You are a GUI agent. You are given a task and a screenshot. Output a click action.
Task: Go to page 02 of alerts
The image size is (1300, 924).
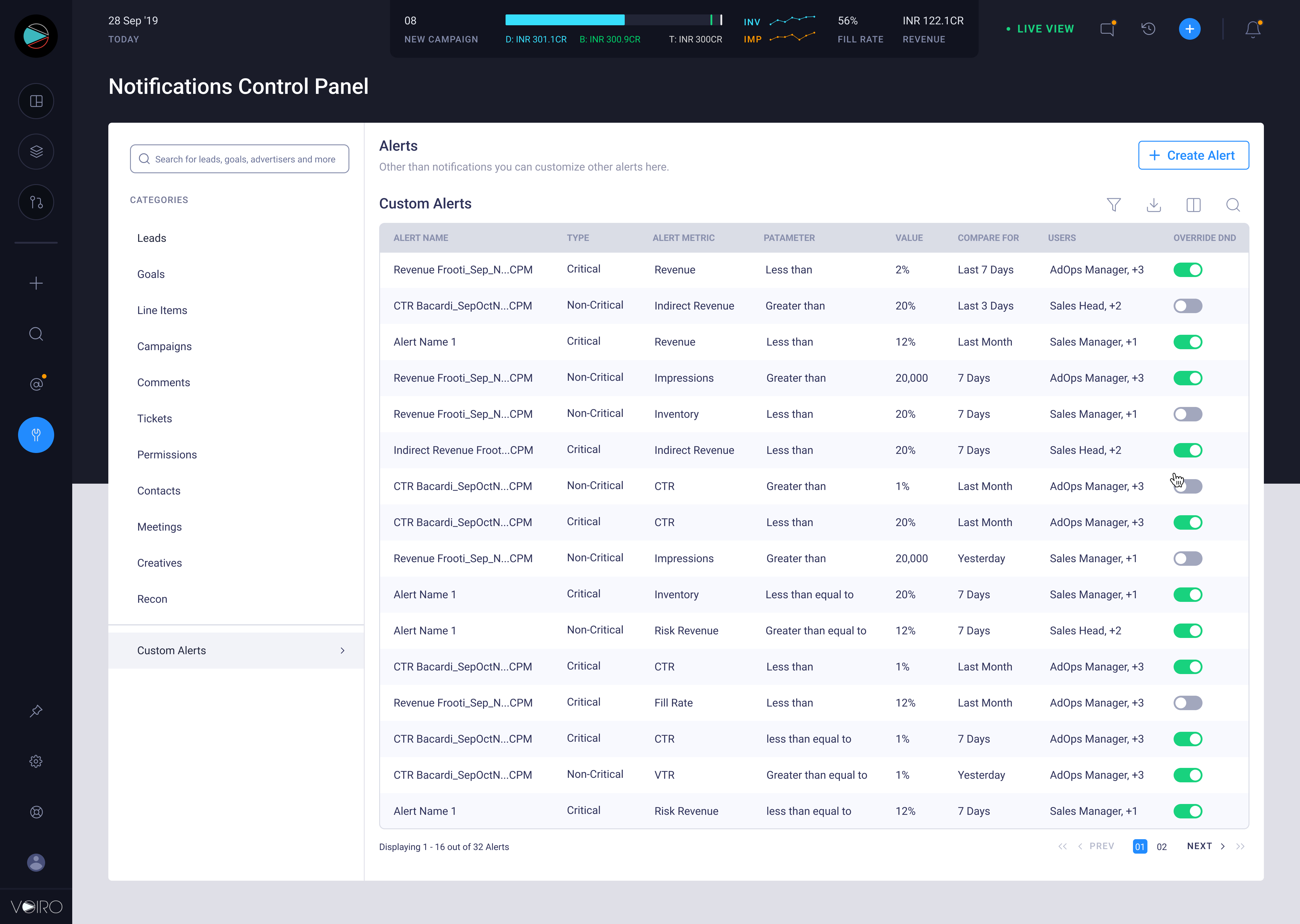[x=1161, y=847]
